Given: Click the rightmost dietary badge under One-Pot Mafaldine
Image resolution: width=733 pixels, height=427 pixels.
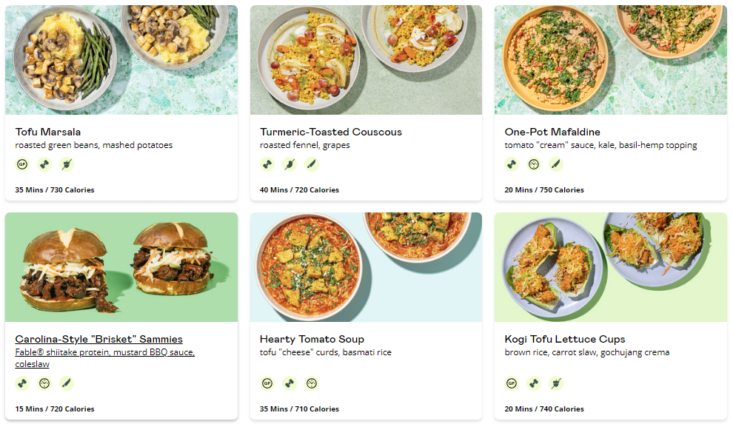Looking at the screenshot, I should (556, 164).
